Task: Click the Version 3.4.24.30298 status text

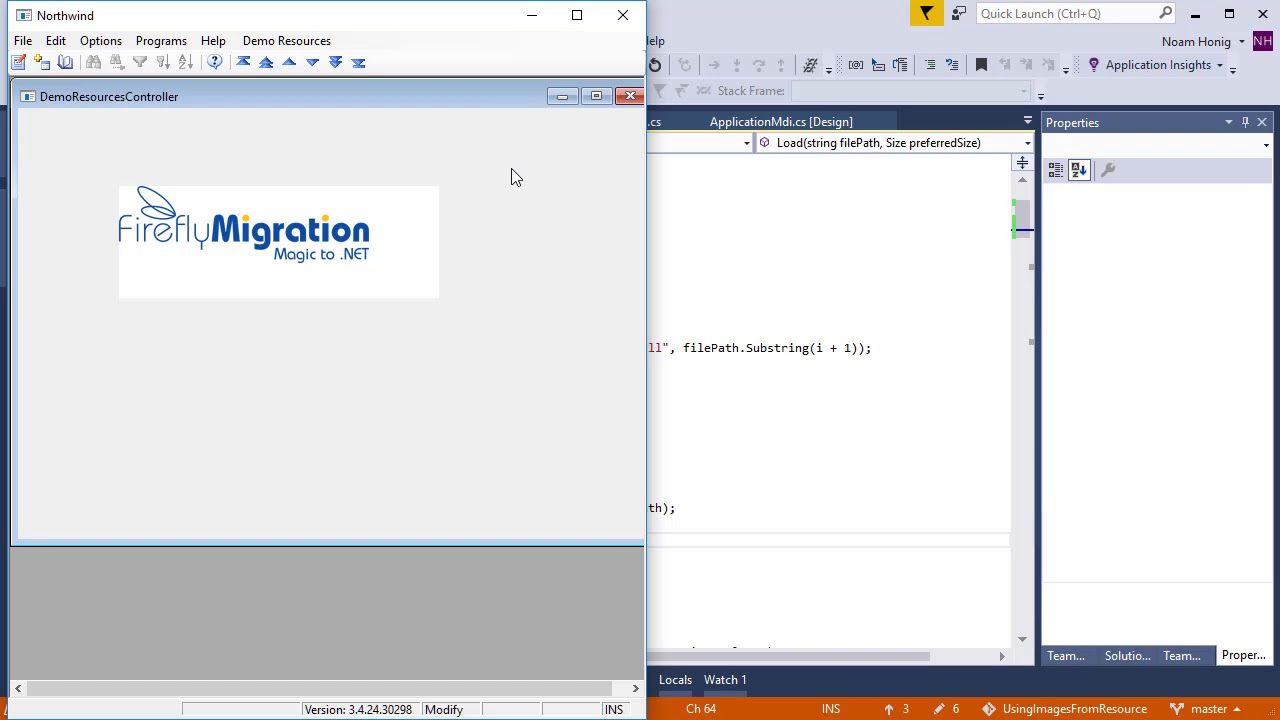Action: pos(358,710)
